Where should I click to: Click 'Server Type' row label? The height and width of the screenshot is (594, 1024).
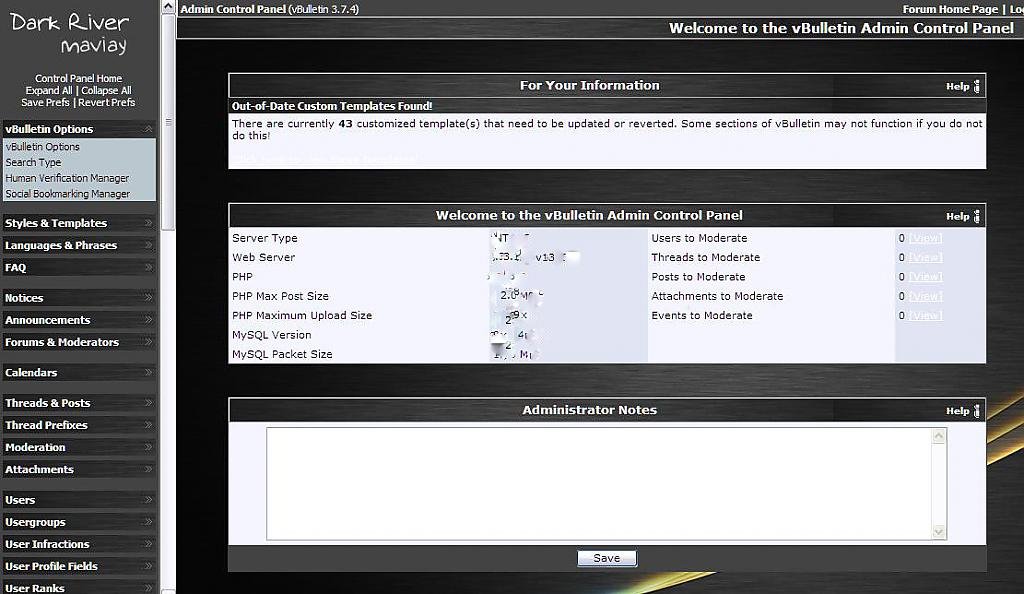pyautogui.click(x=264, y=238)
